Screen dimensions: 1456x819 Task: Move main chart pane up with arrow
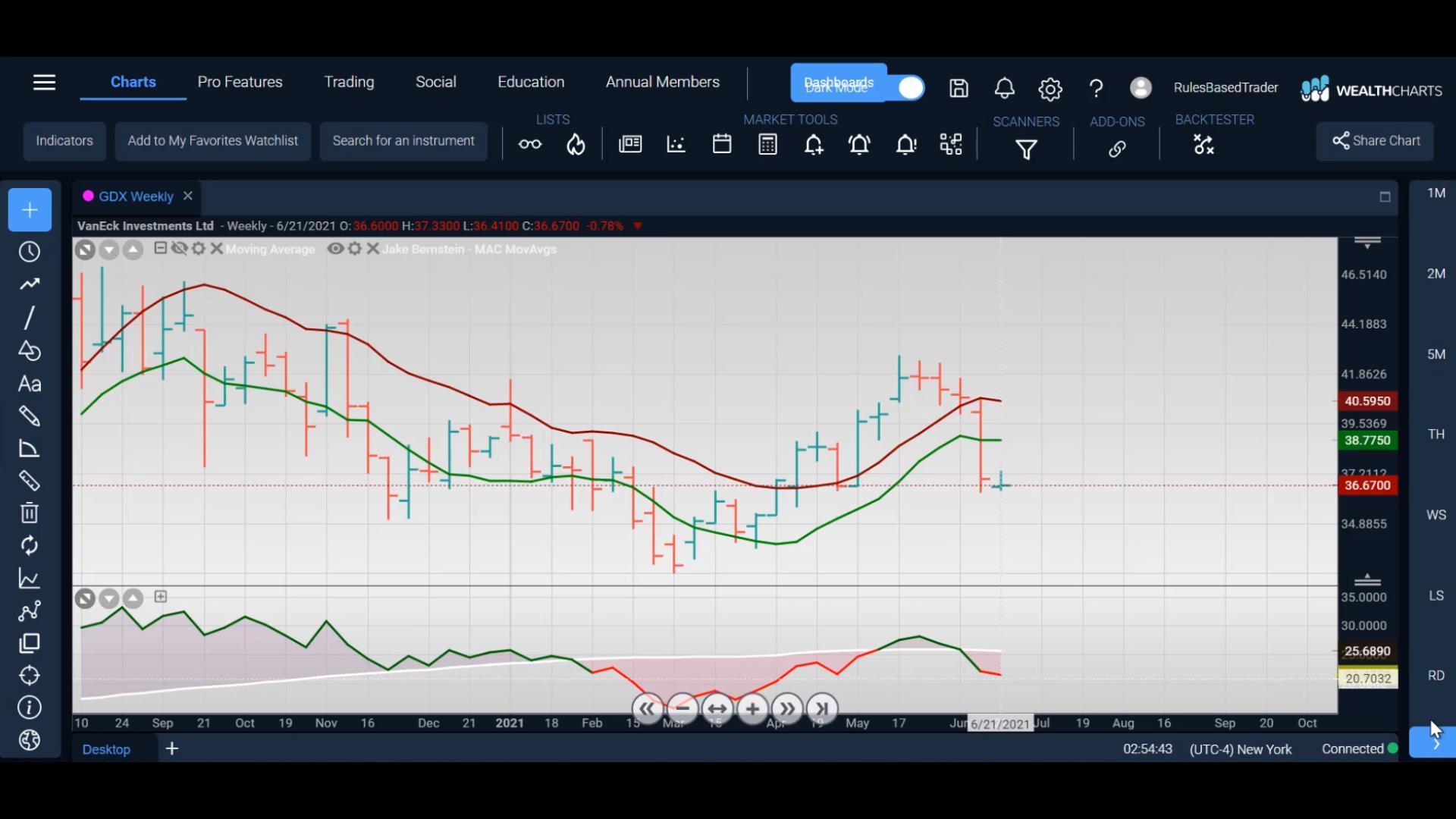tap(133, 249)
